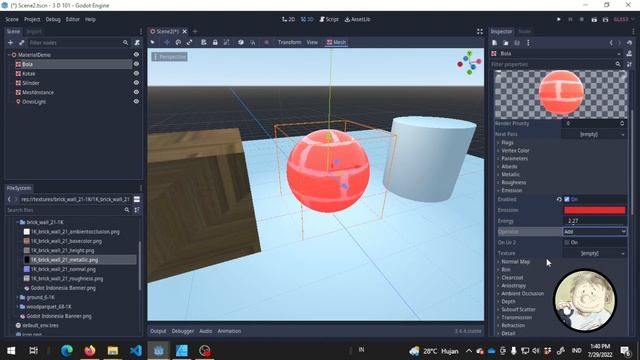
Task: Open Windows Start menu
Action: coord(11,350)
